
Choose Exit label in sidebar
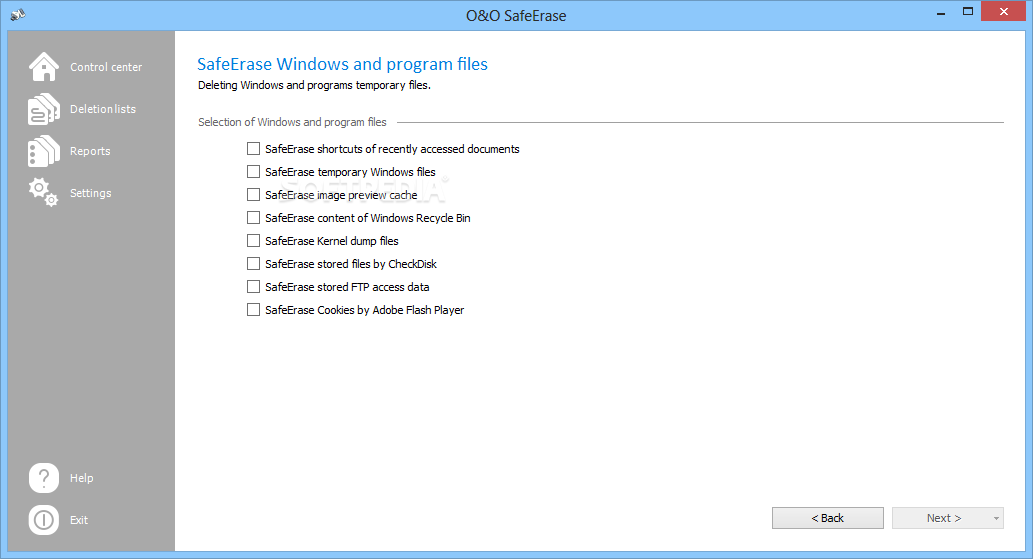[79, 520]
